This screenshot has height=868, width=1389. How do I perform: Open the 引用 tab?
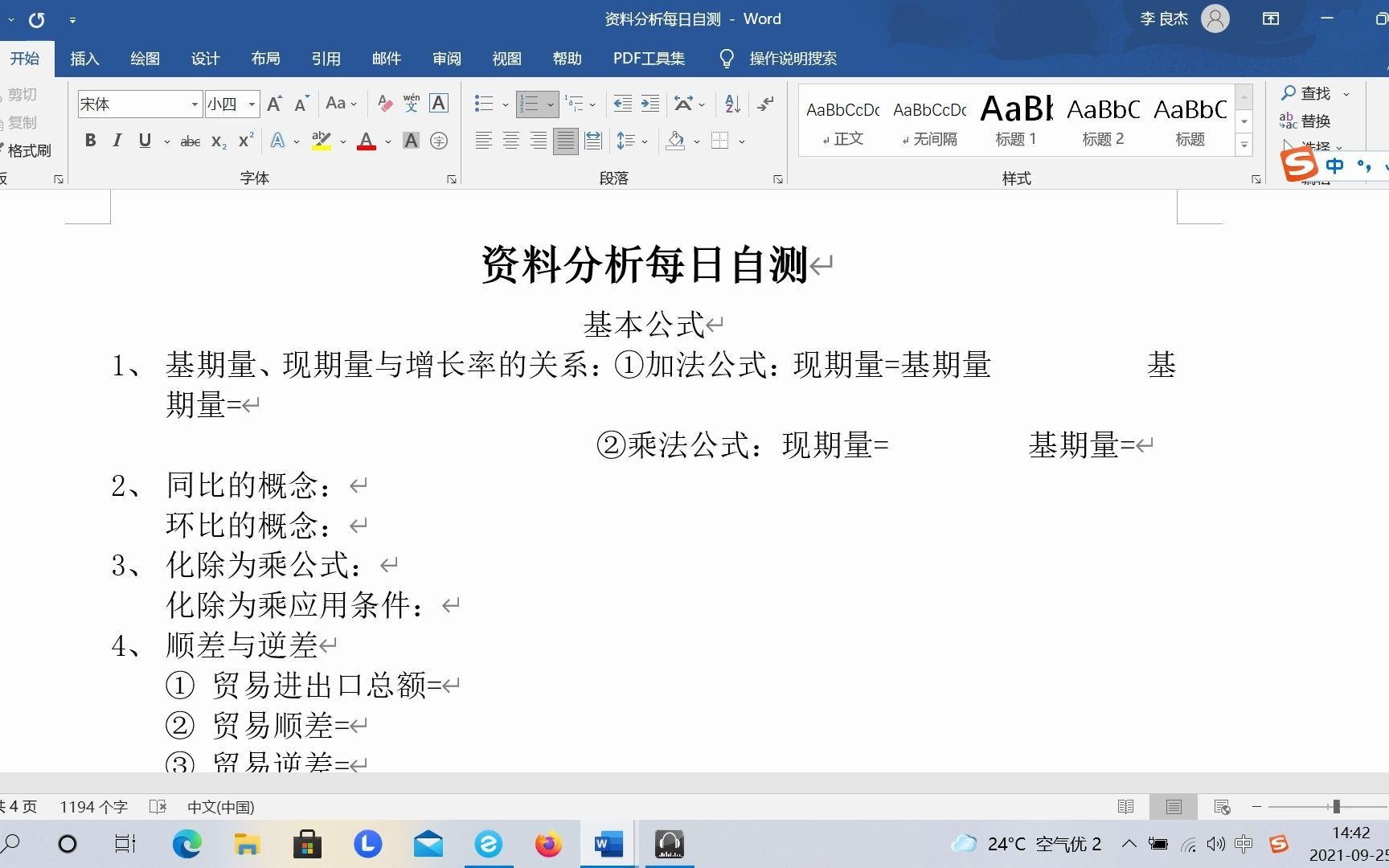(x=326, y=59)
